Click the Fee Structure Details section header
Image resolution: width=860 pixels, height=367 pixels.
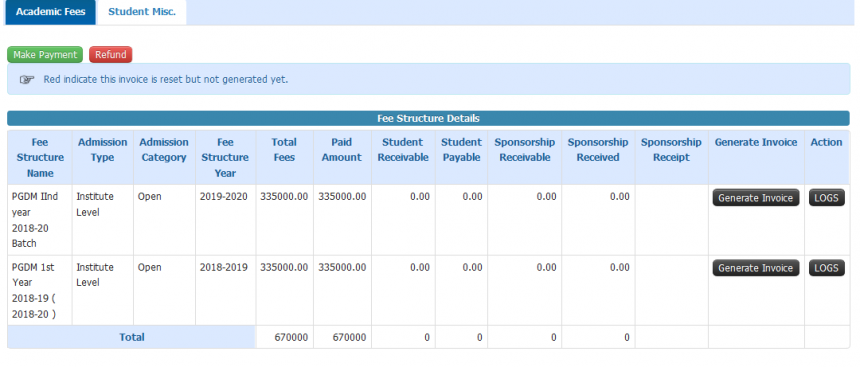pos(428,118)
